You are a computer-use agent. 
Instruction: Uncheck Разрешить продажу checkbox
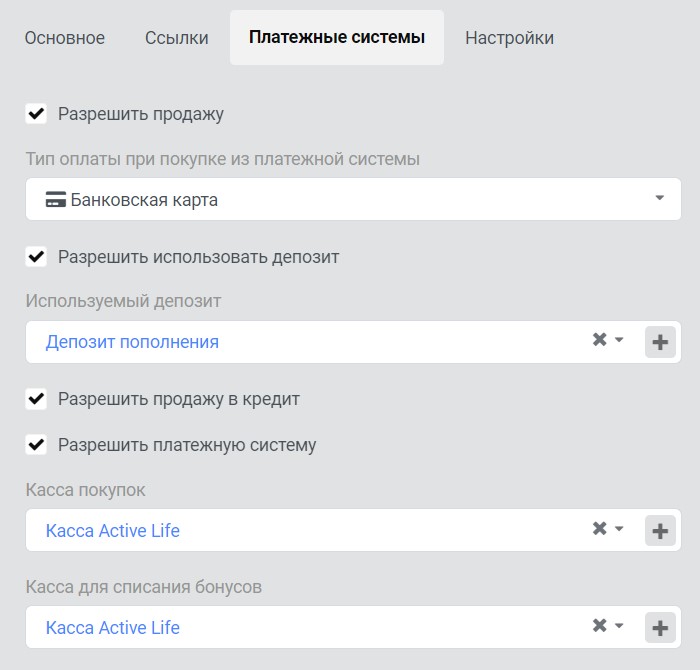click(36, 114)
